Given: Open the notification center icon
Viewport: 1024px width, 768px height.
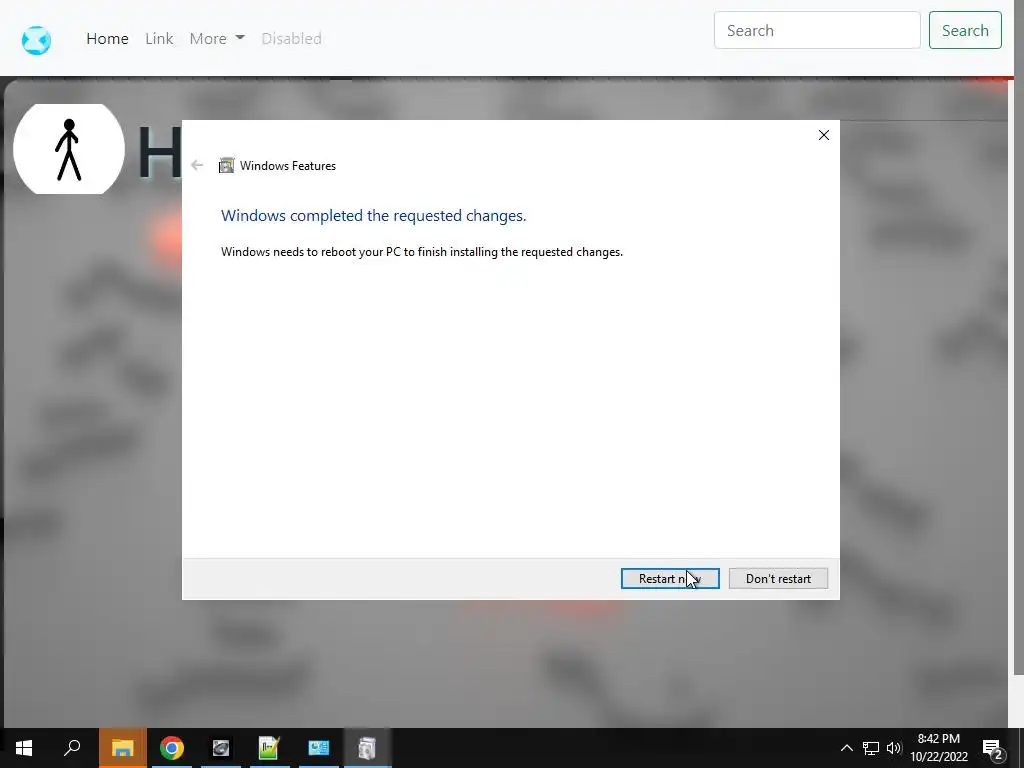Looking at the screenshot, I should point(993,748).
